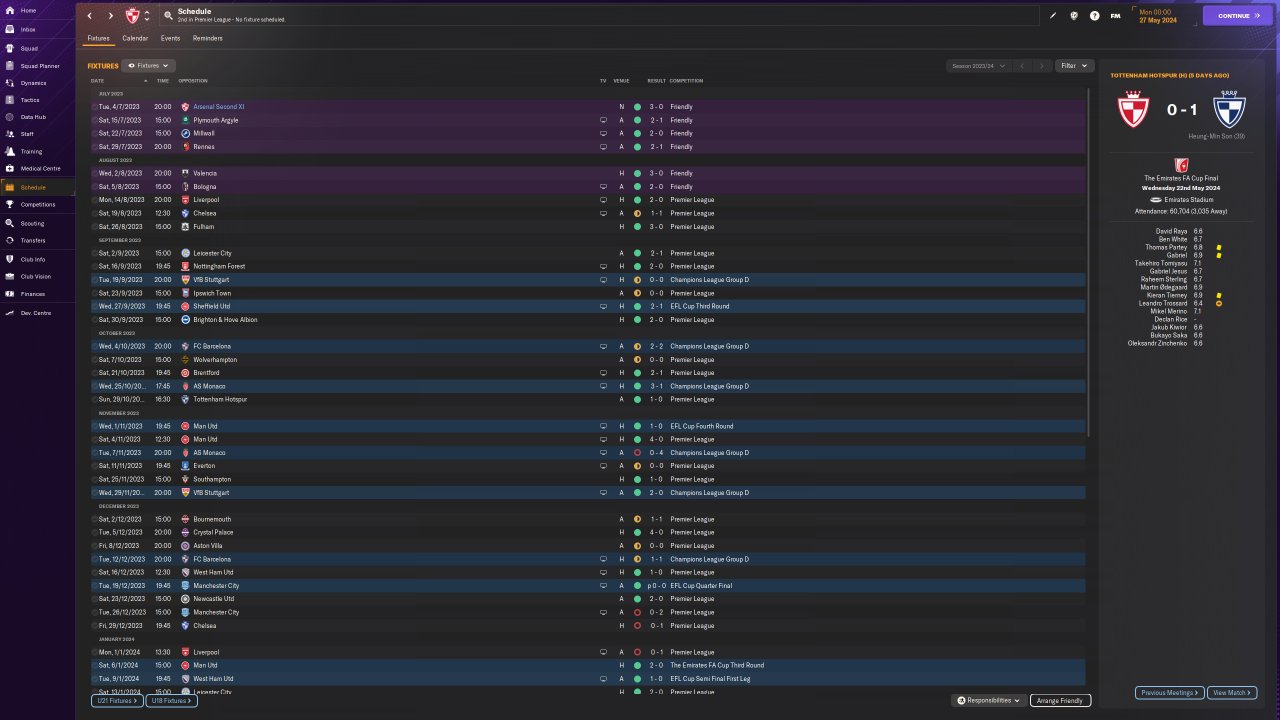The image size is (1280, 720).
Task: Toggle the marker for Nottingham Forest fixture
Action: point(95,267)
